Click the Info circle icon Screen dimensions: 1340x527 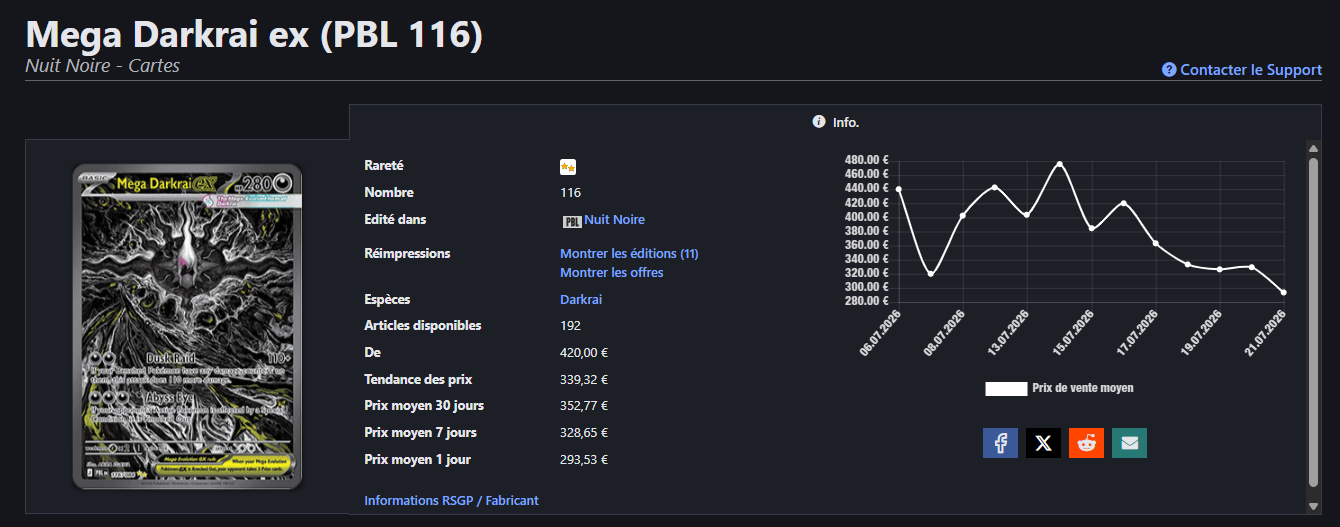pos(819,122)
